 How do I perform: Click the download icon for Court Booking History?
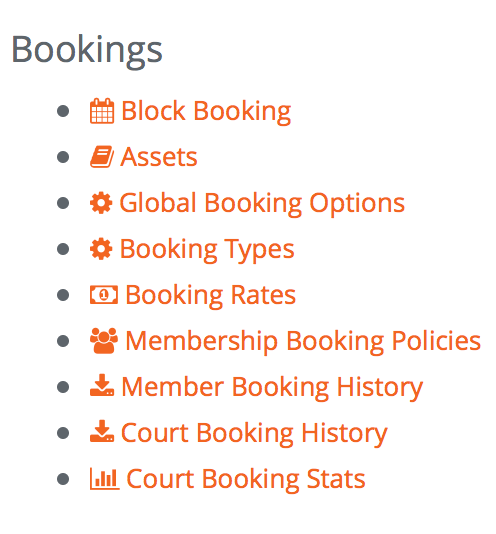tap(102, 431)
